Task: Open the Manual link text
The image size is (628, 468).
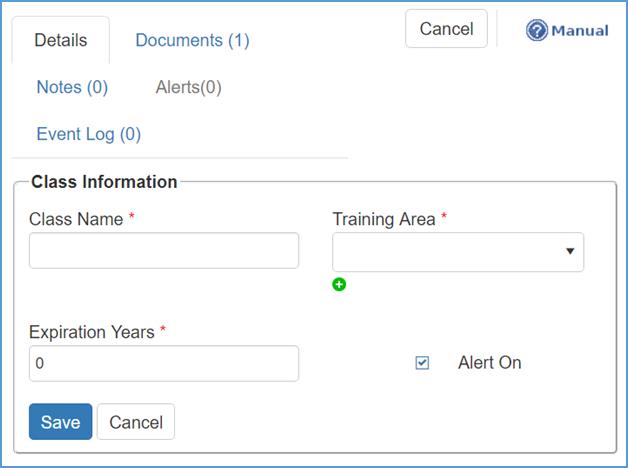Action: tap(579, 30)
